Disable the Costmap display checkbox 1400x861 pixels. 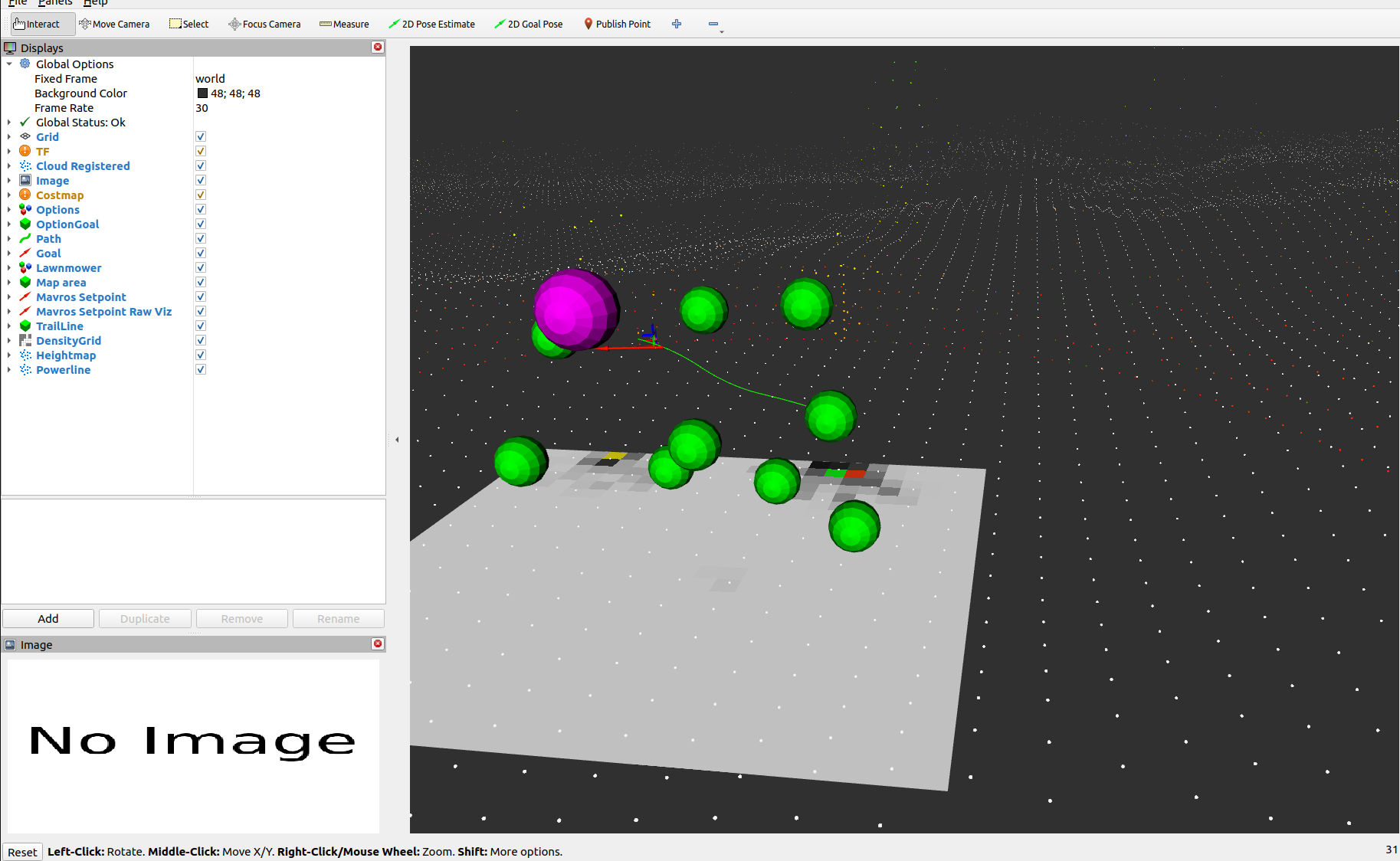(x=201, y=195)
